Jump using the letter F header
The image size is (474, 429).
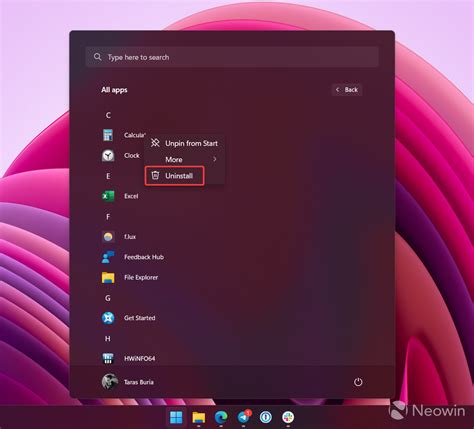(108, 217)
